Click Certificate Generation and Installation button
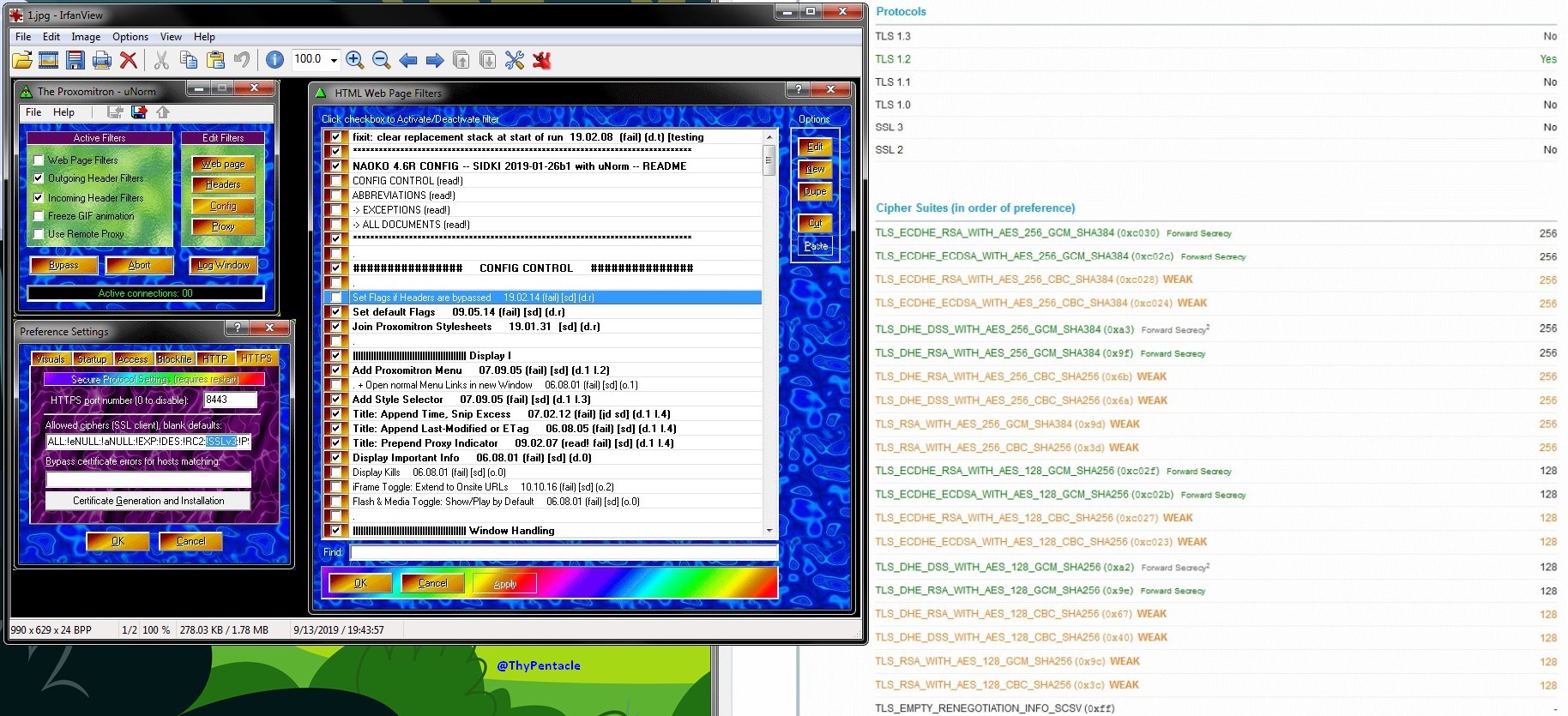The width and height of the screenshot is (1568, 716). (148, 501)
